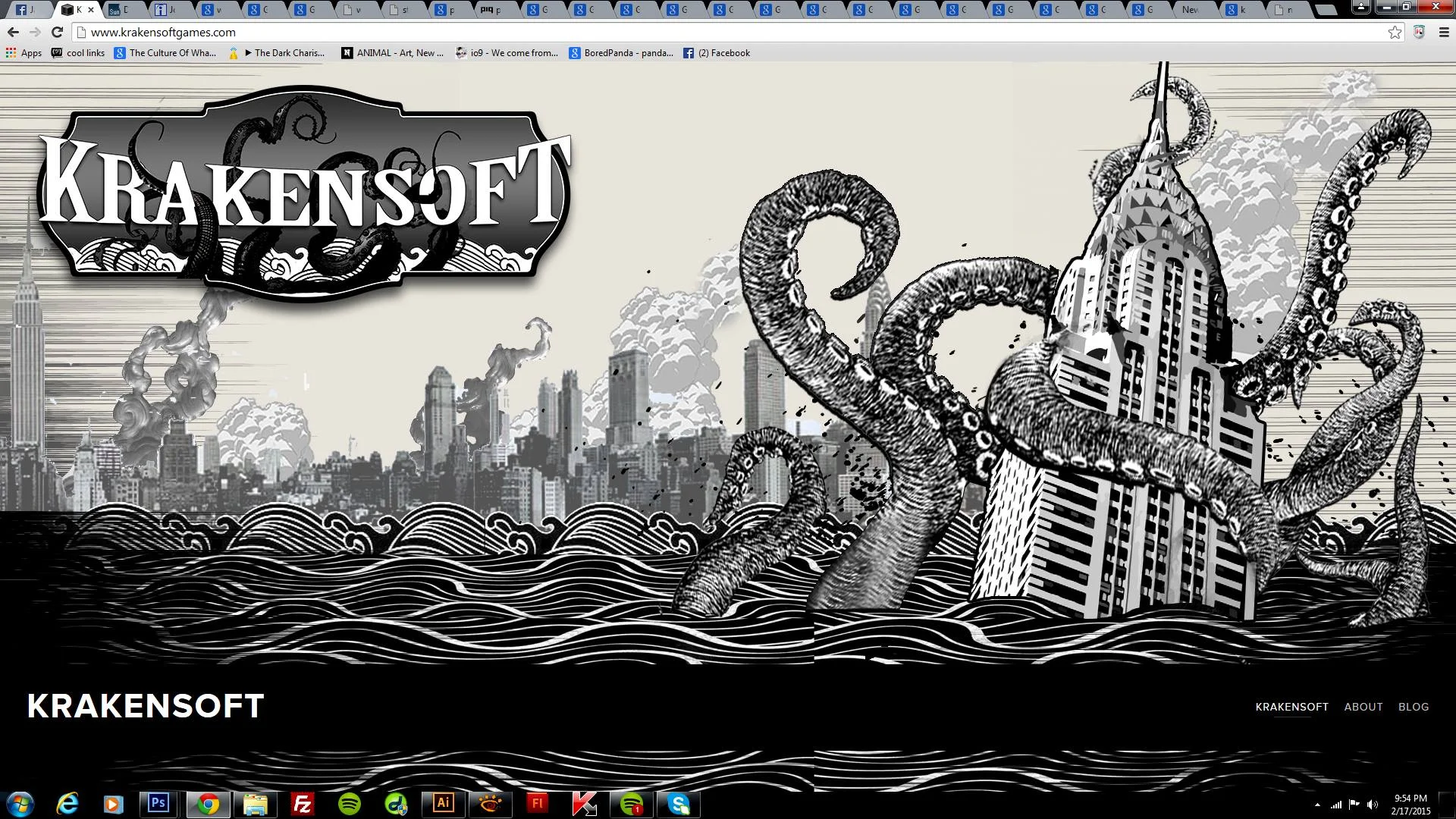Open the eye-logo app in the taskbar

490,804
